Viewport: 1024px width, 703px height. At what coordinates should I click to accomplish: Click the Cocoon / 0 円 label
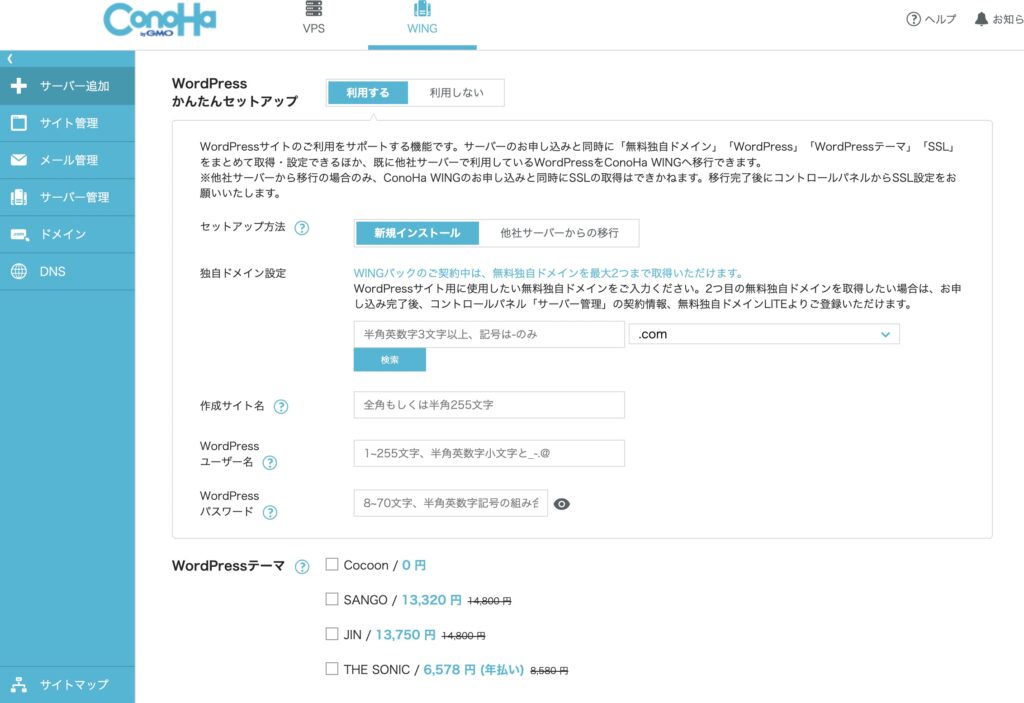385,565
